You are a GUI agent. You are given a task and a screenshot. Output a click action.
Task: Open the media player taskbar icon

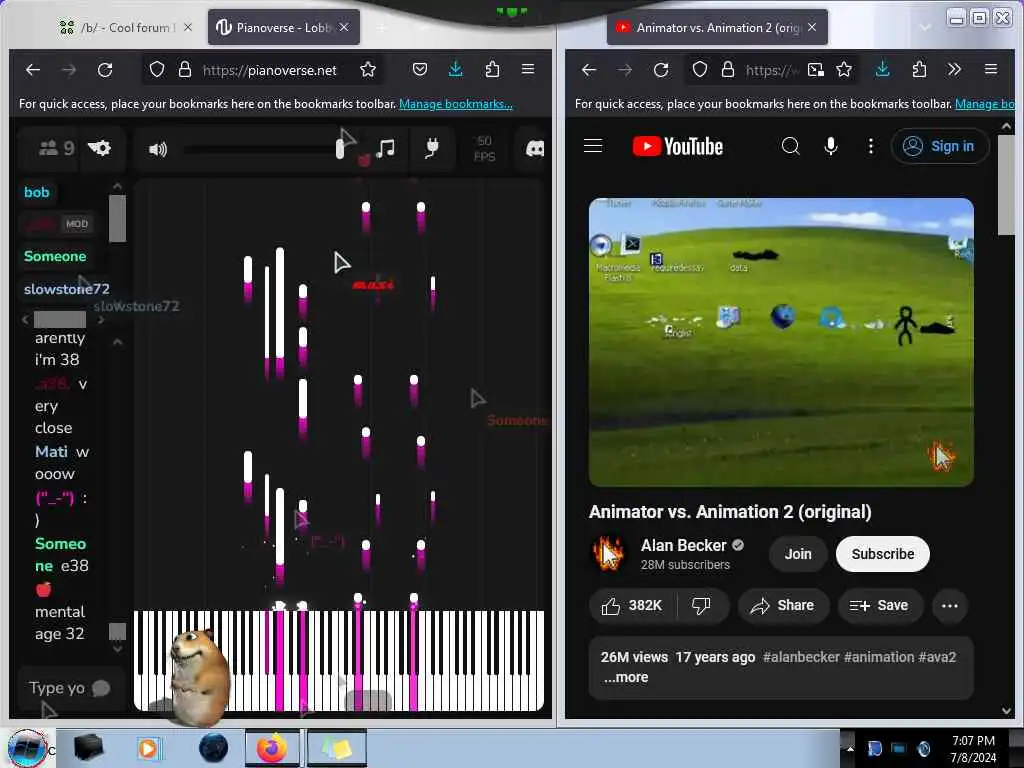tap(148, 748)
